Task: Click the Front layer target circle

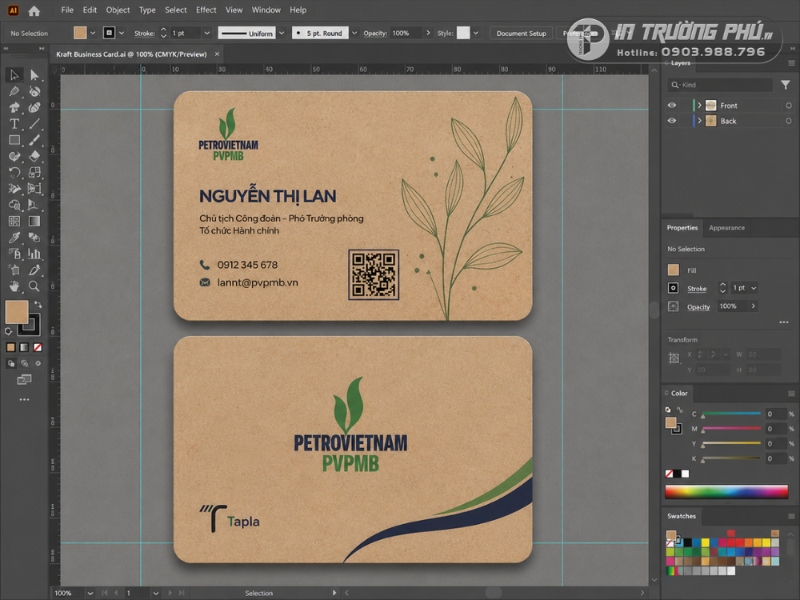Action: [x=789, y=106]
